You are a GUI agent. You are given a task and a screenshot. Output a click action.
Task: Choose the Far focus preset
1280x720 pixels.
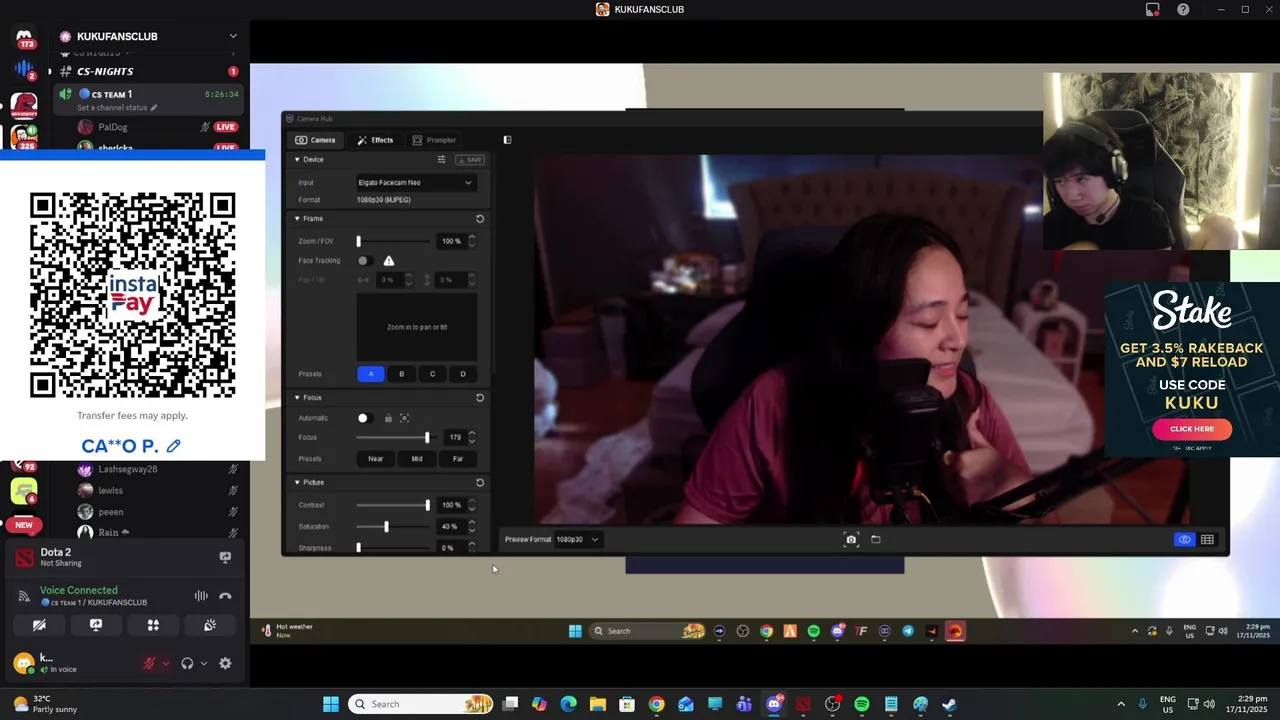click(458, 459)
